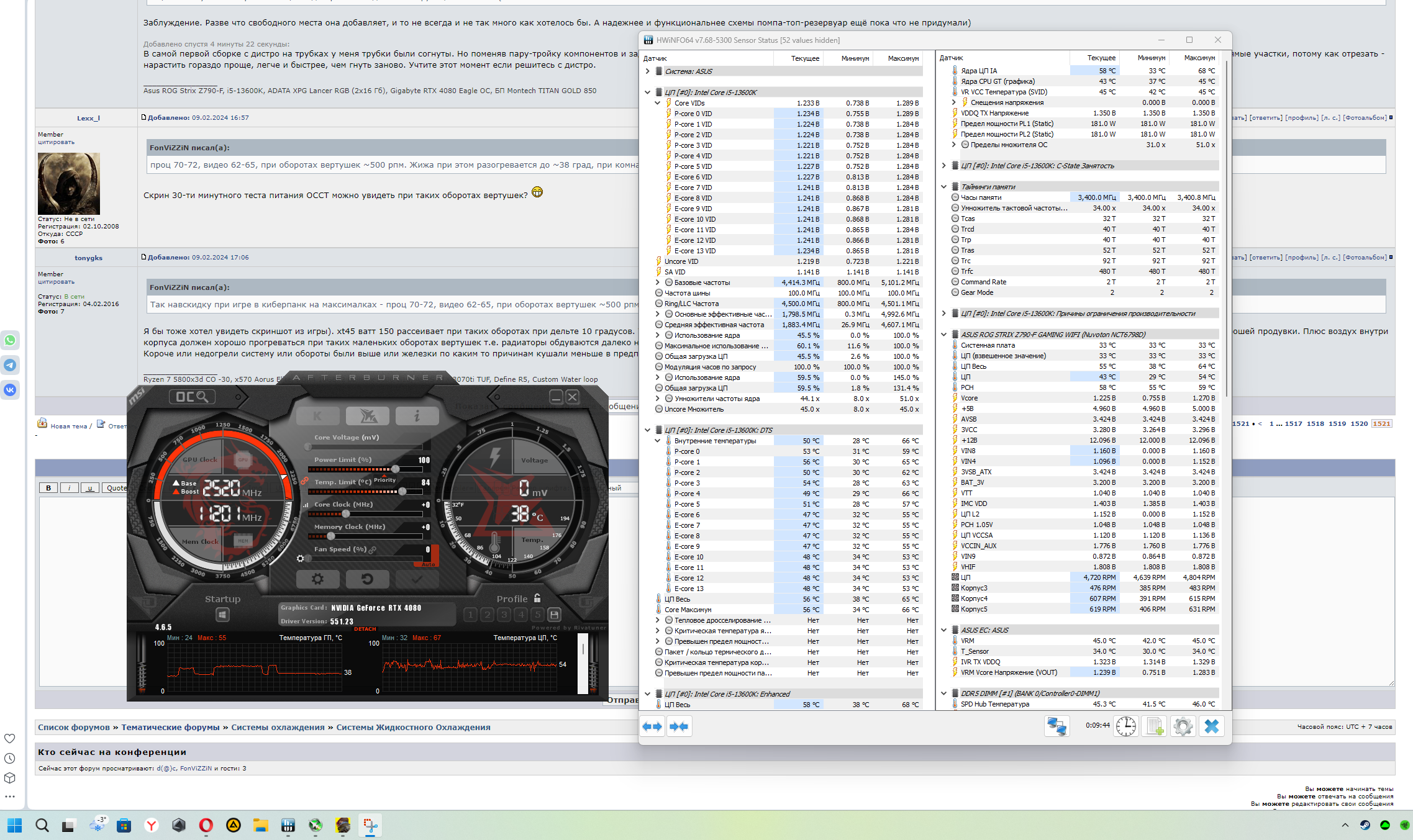Click HWiNFO expand columns arrows button
1413x840 pixels.
tap(652, 726)
